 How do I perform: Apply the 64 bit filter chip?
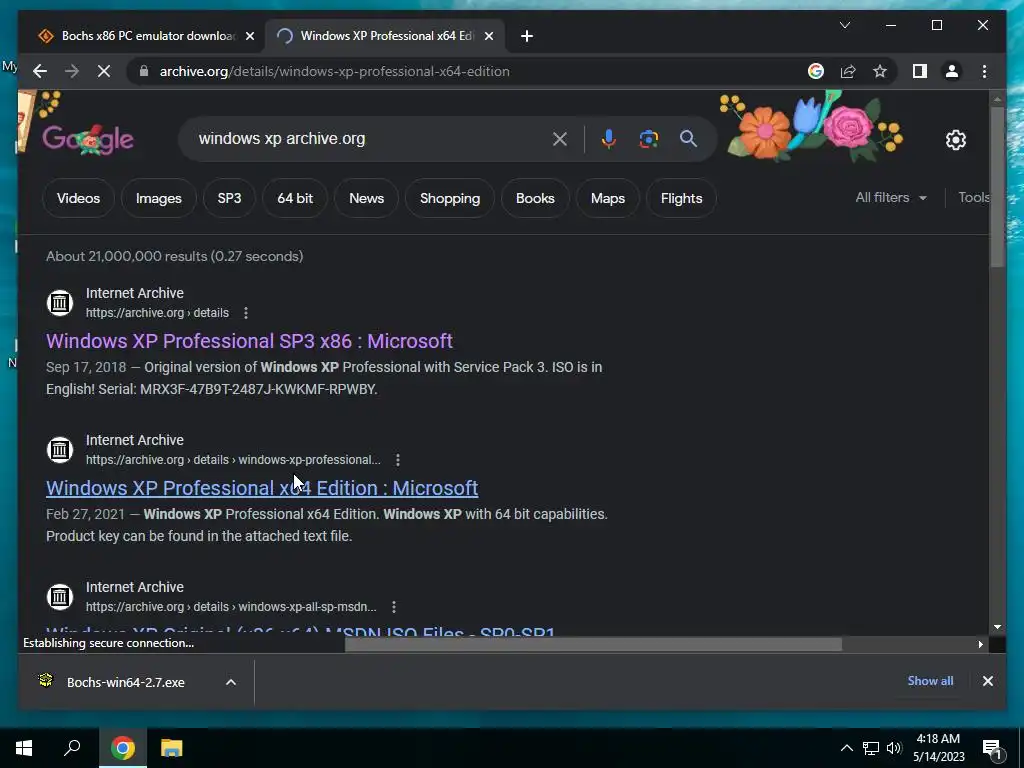(295, 198)
